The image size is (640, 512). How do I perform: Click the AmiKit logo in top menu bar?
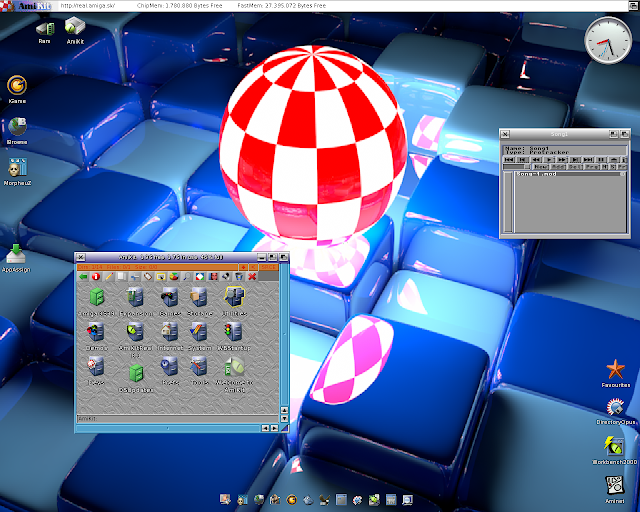point(26,6)
